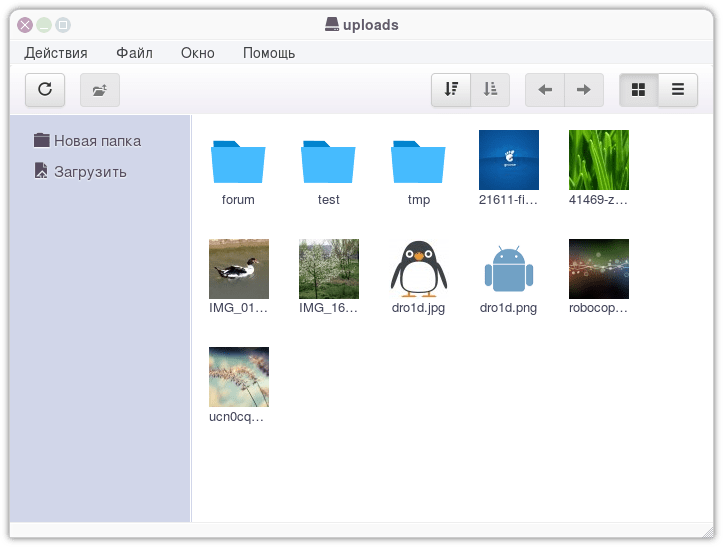Screen dimensions: 723x547
Task: Select the penguin dro1d.jpg file
Action: coord(419,268)
